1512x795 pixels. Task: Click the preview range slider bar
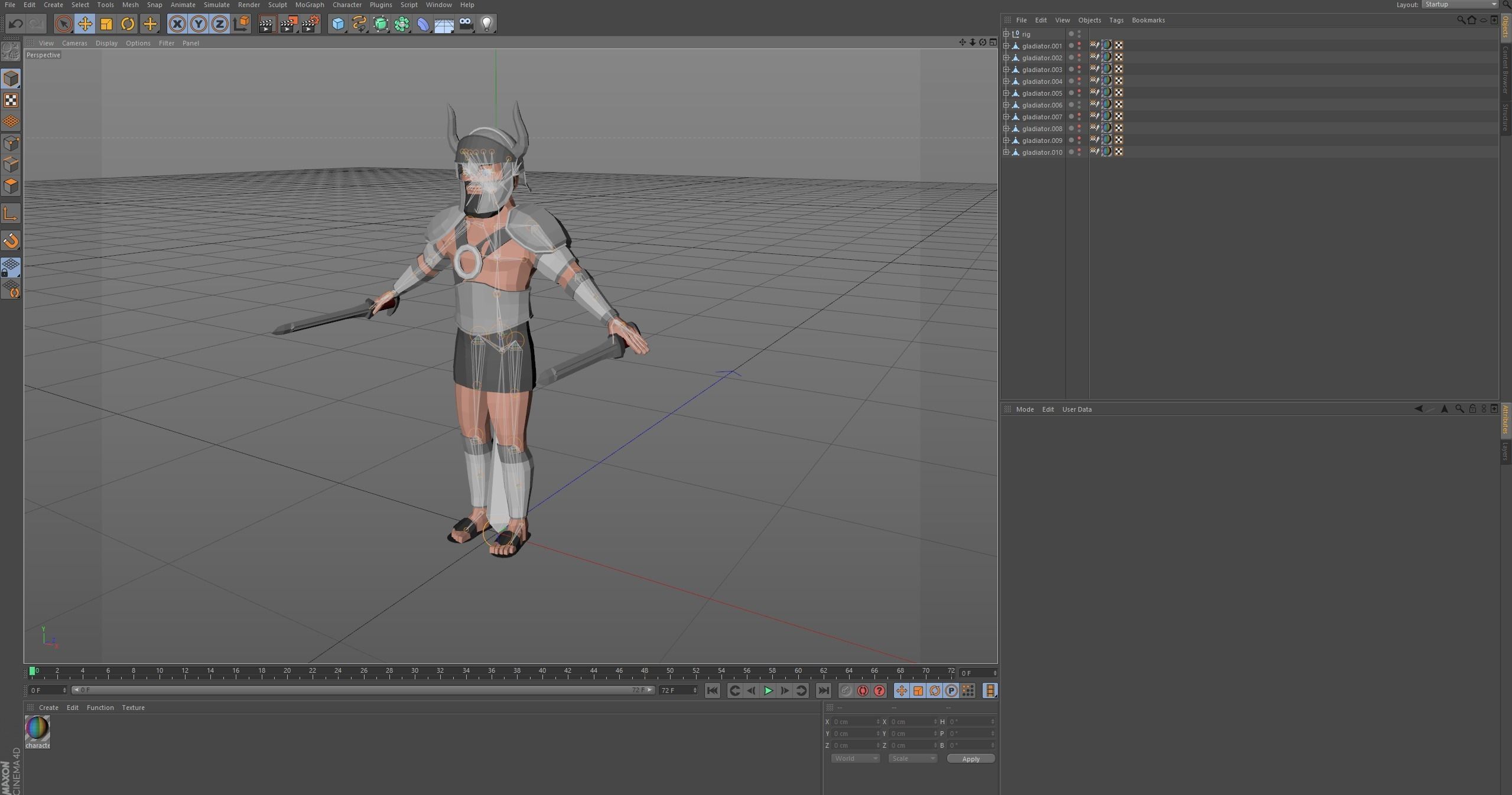(x=363, y=690)
